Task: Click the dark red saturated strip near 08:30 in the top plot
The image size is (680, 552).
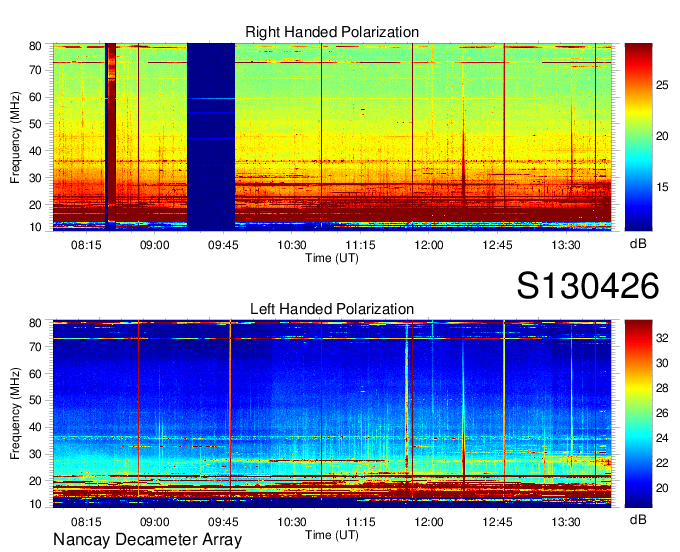Action: (112, 132)
